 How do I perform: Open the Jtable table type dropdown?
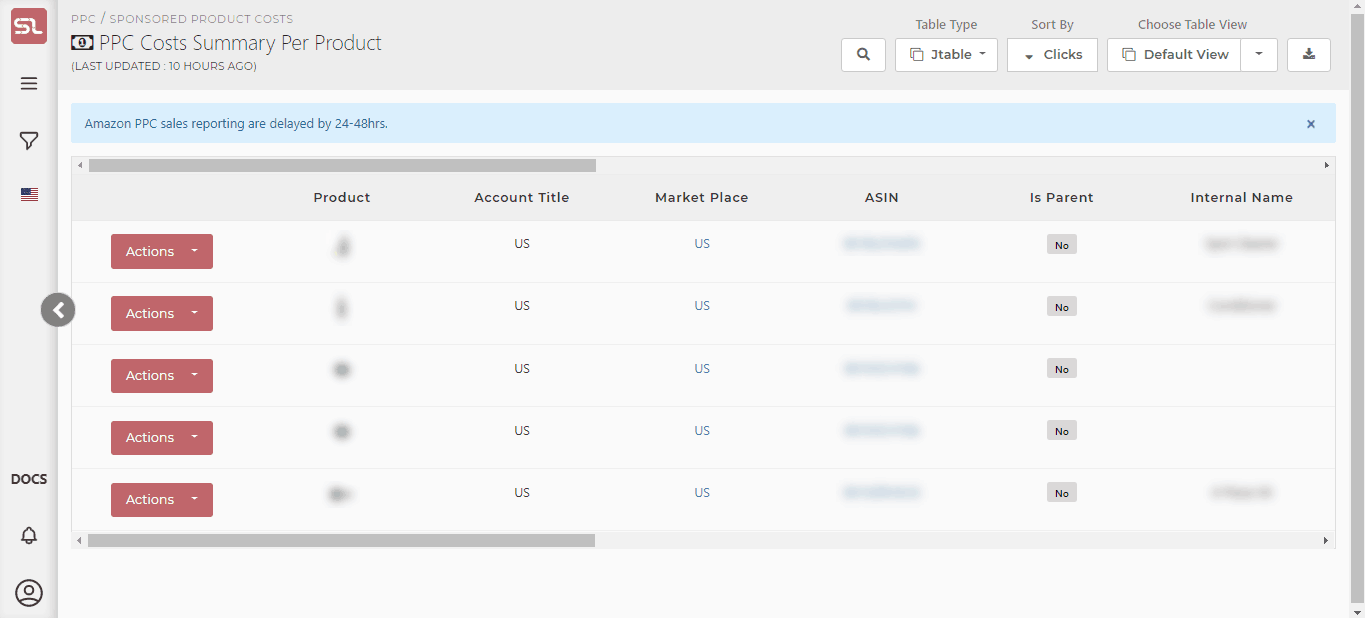pos(946,55)
